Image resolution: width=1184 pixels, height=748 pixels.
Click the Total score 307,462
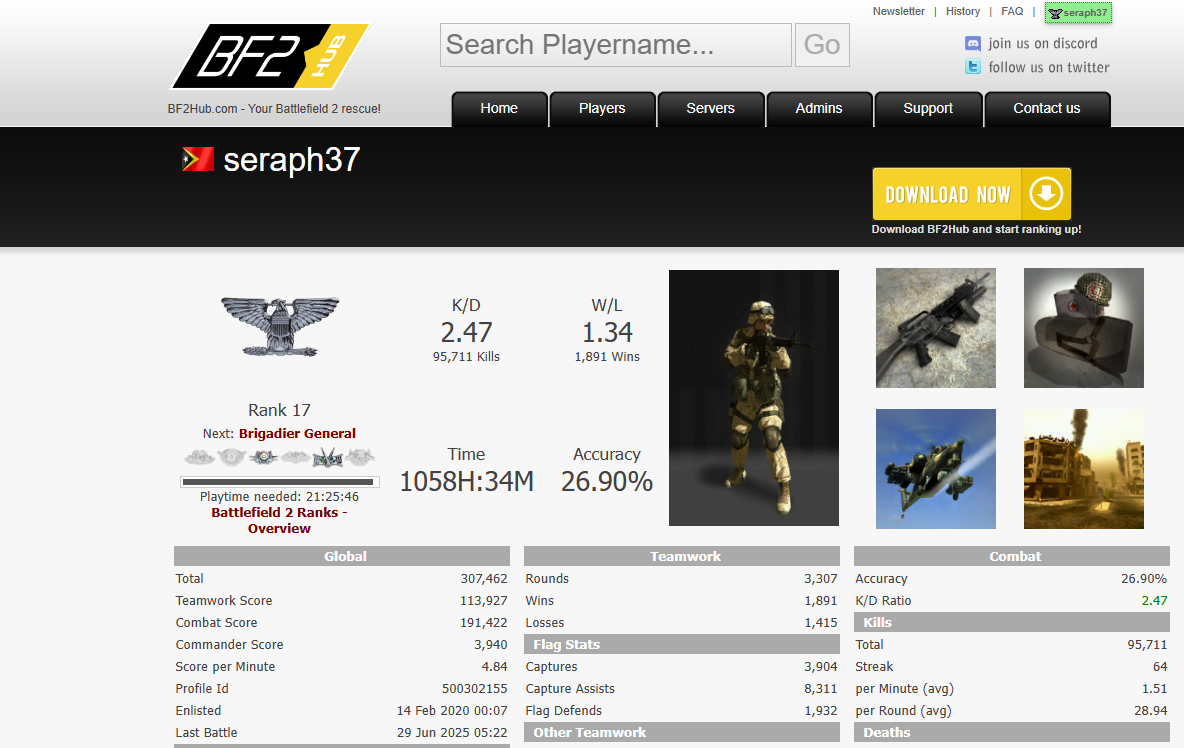(484, 579)
